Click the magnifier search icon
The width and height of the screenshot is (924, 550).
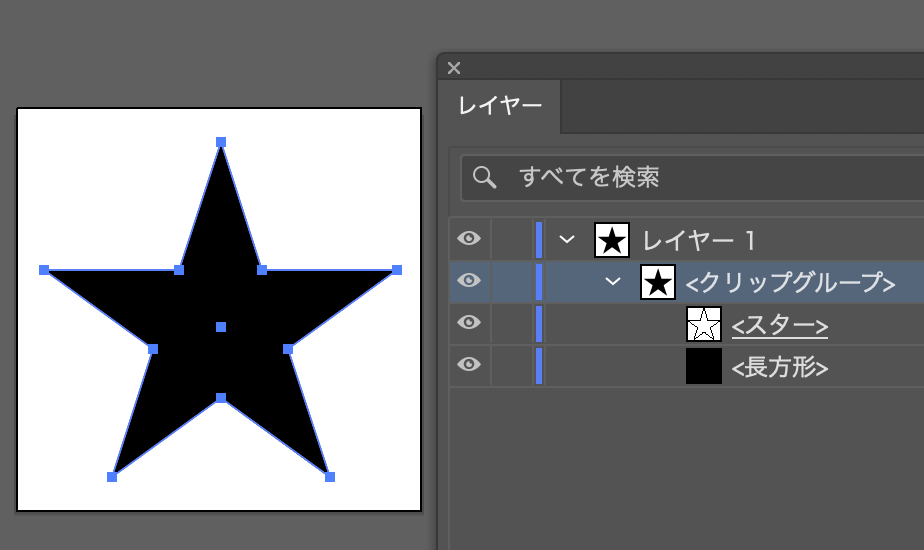[484, 177]
